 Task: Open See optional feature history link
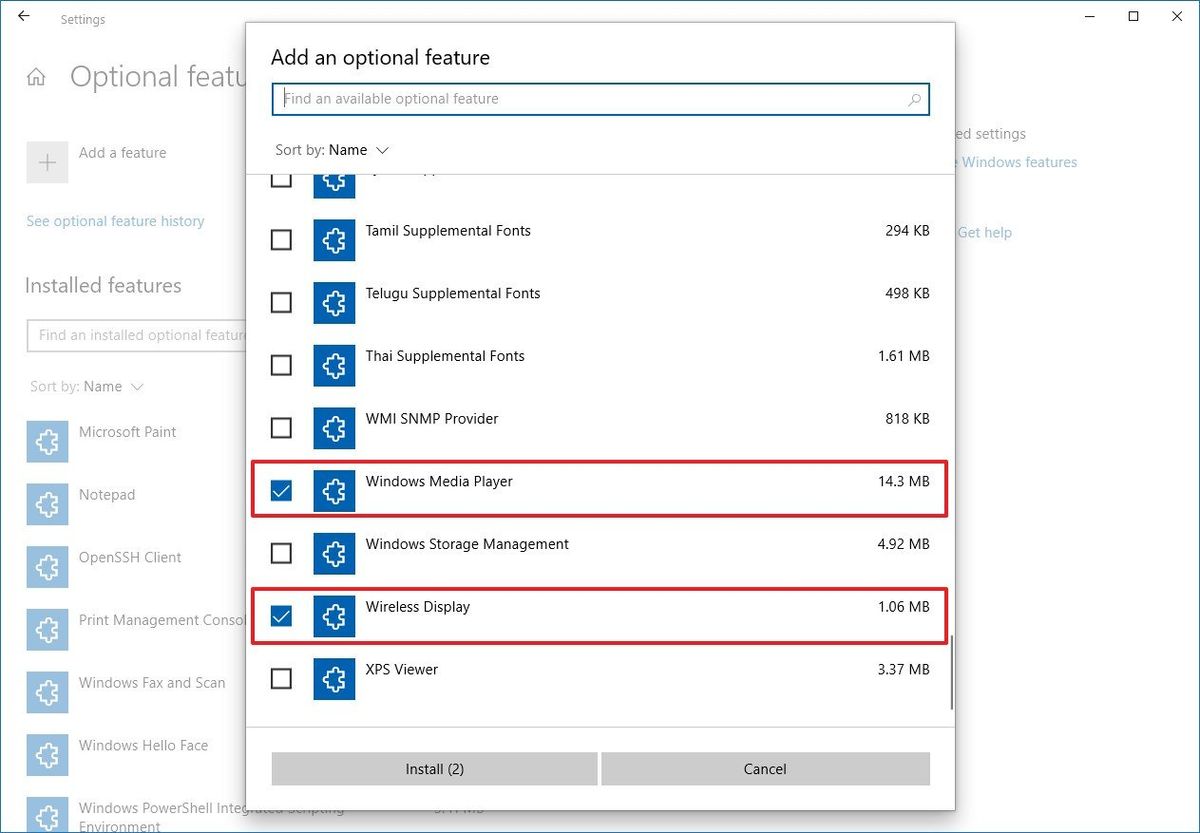click(x=114, y=220)
